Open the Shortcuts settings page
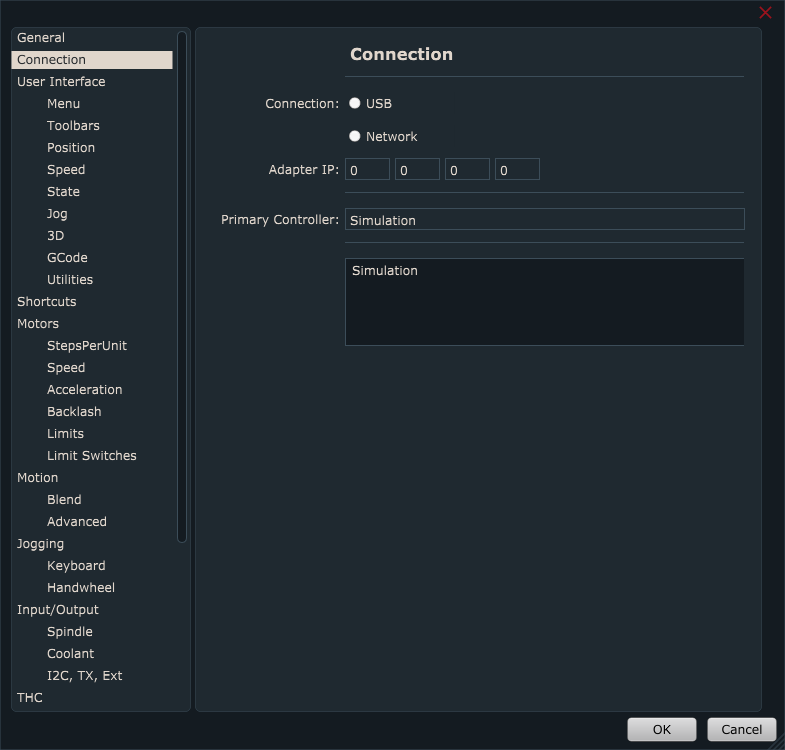 tap(47, 302)
